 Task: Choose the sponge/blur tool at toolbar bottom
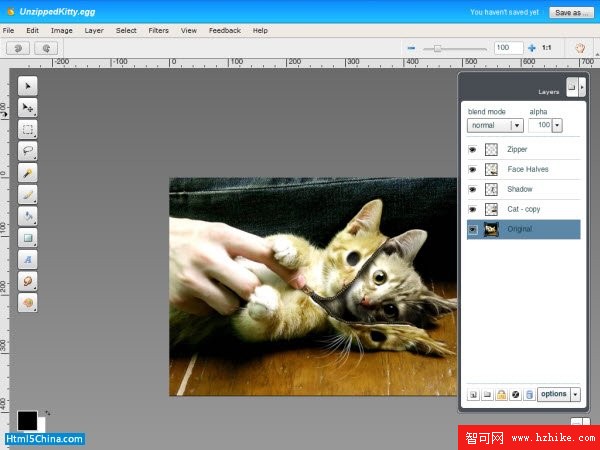point(28,303)
